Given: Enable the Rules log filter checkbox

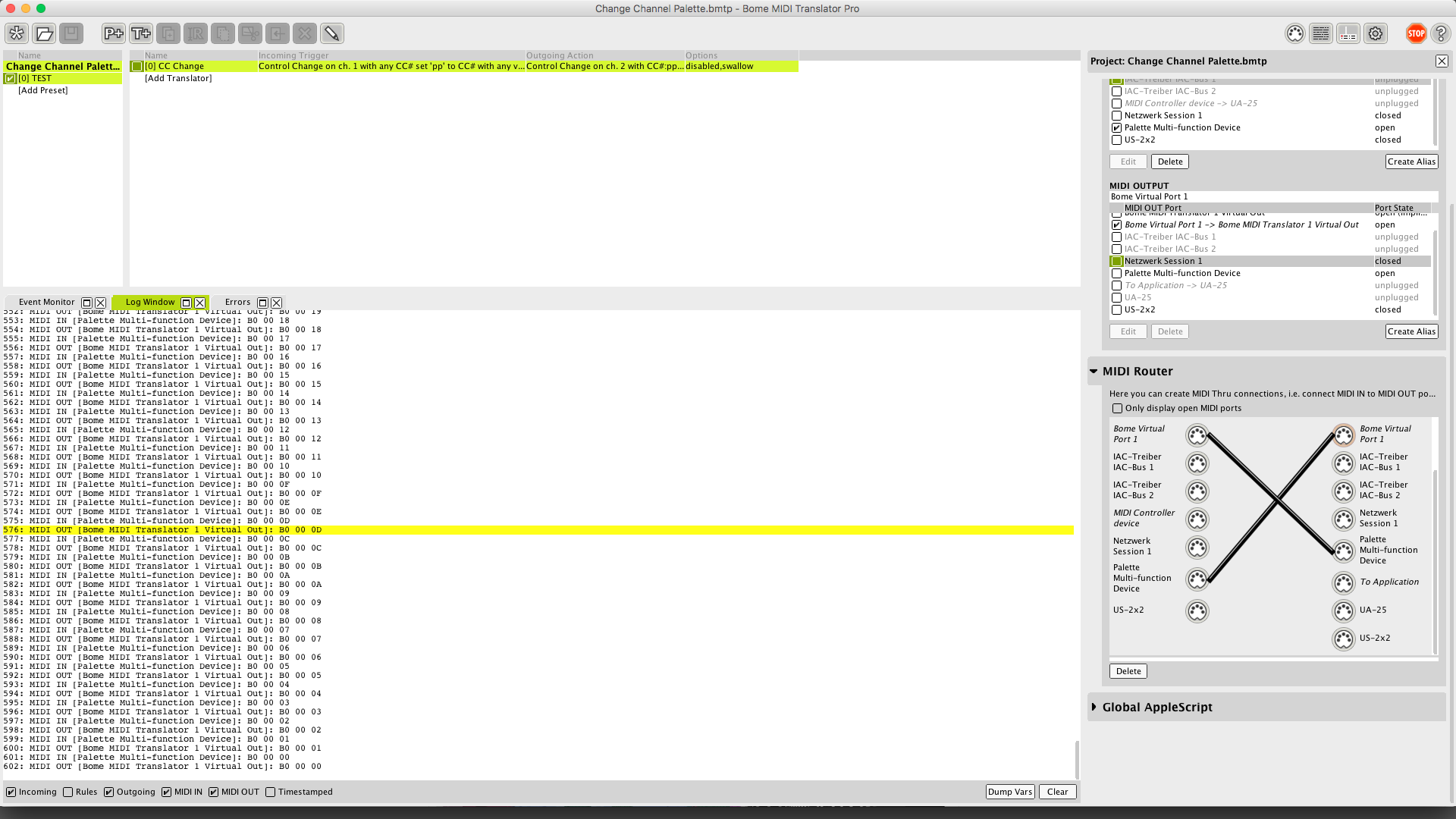Looking at the screenshot, I should [x=68, y=792].
